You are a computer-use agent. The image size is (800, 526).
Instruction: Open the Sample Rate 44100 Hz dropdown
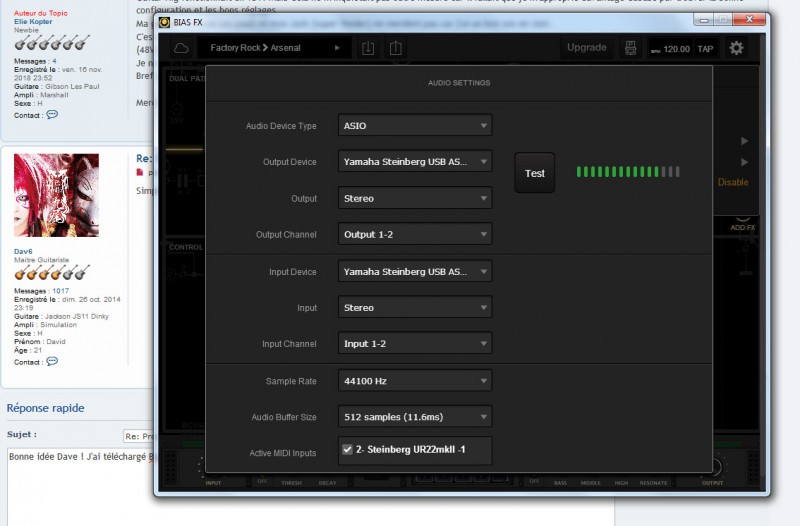coord(415,381)
